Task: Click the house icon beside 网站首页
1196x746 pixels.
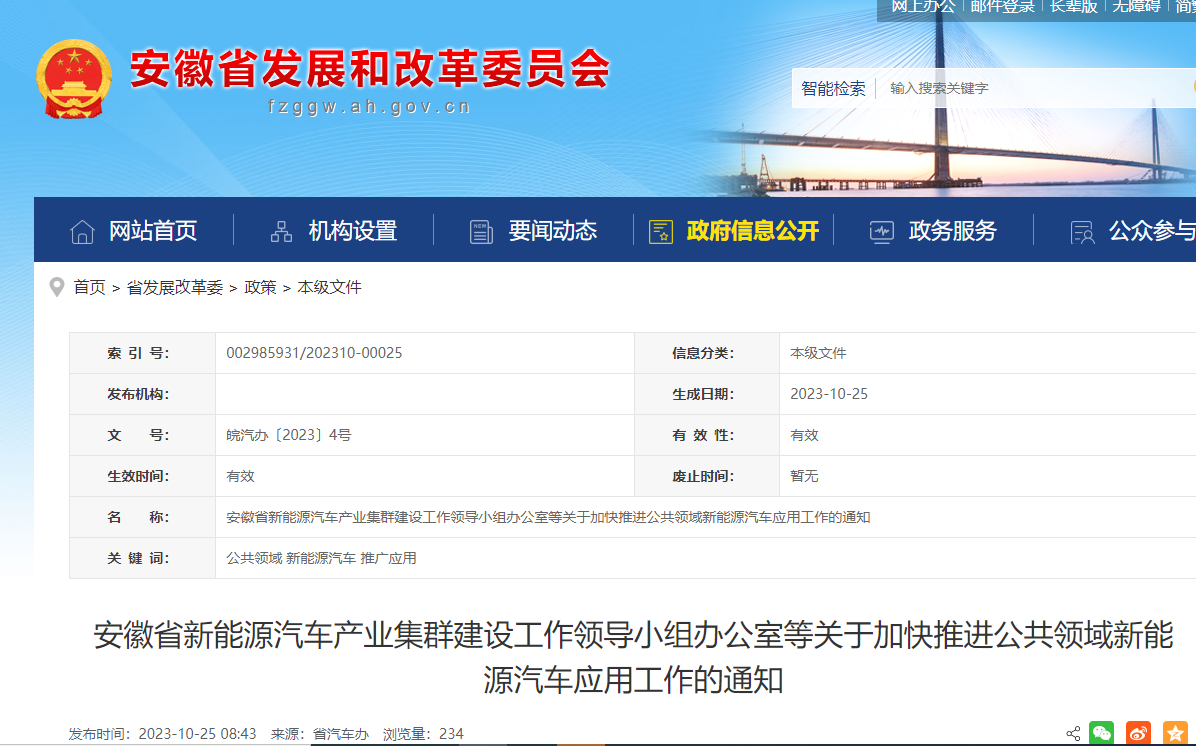Action: pos(82,232)
